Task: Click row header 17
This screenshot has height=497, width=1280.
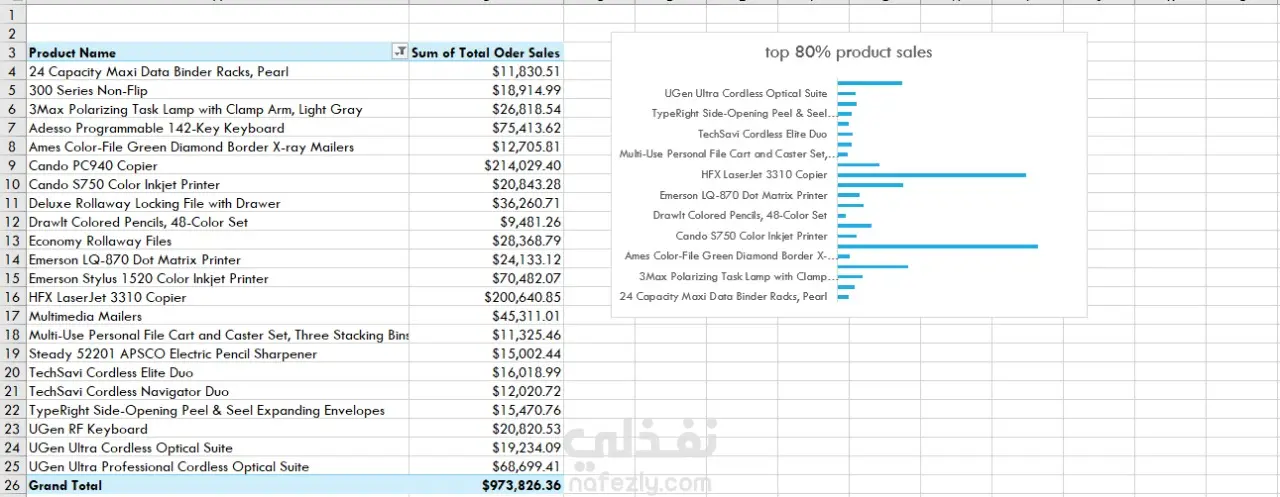Action: 12,316
